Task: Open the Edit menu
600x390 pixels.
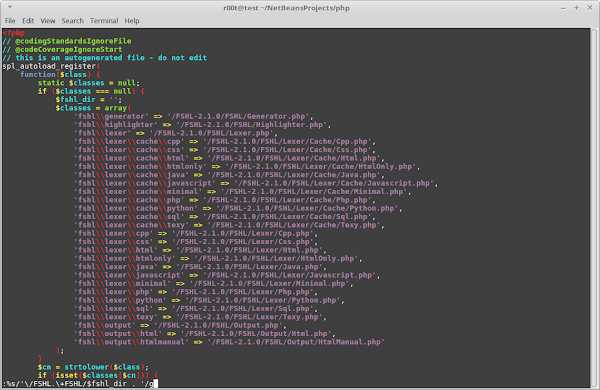Action: coord(28,21)
